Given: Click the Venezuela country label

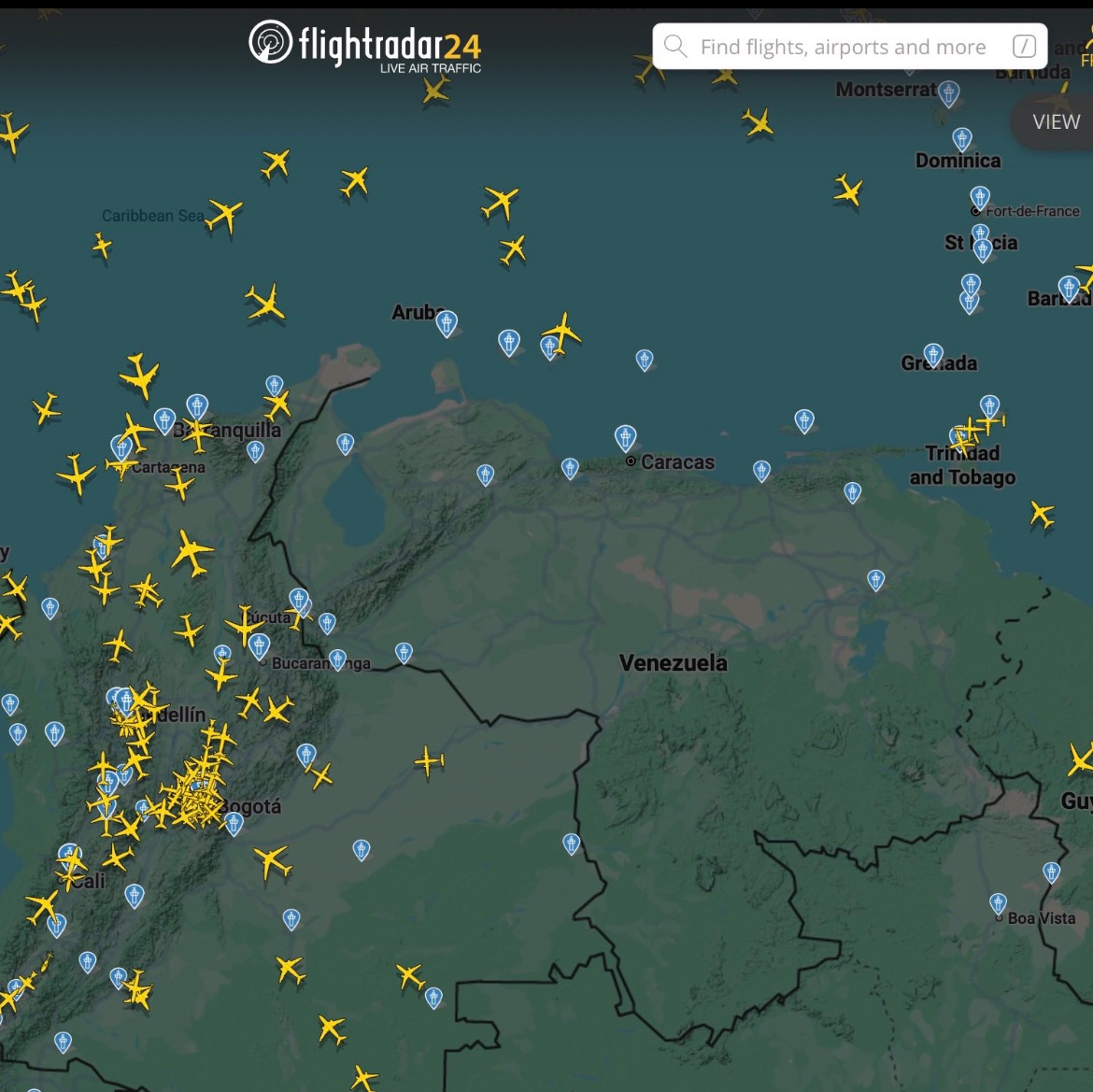Looking at the screenshot, I should (x=674, y=662).
